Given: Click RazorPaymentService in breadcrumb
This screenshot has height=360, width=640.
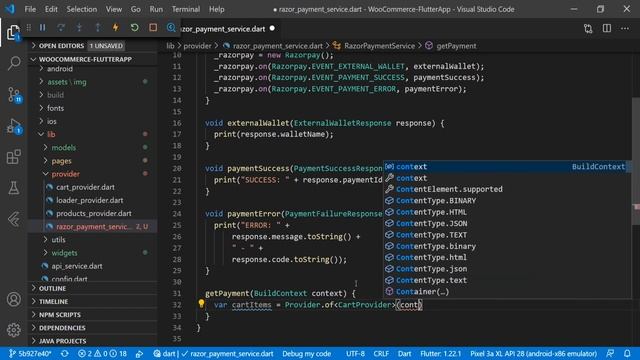Looking at the screenshot, I should (379, 46).
